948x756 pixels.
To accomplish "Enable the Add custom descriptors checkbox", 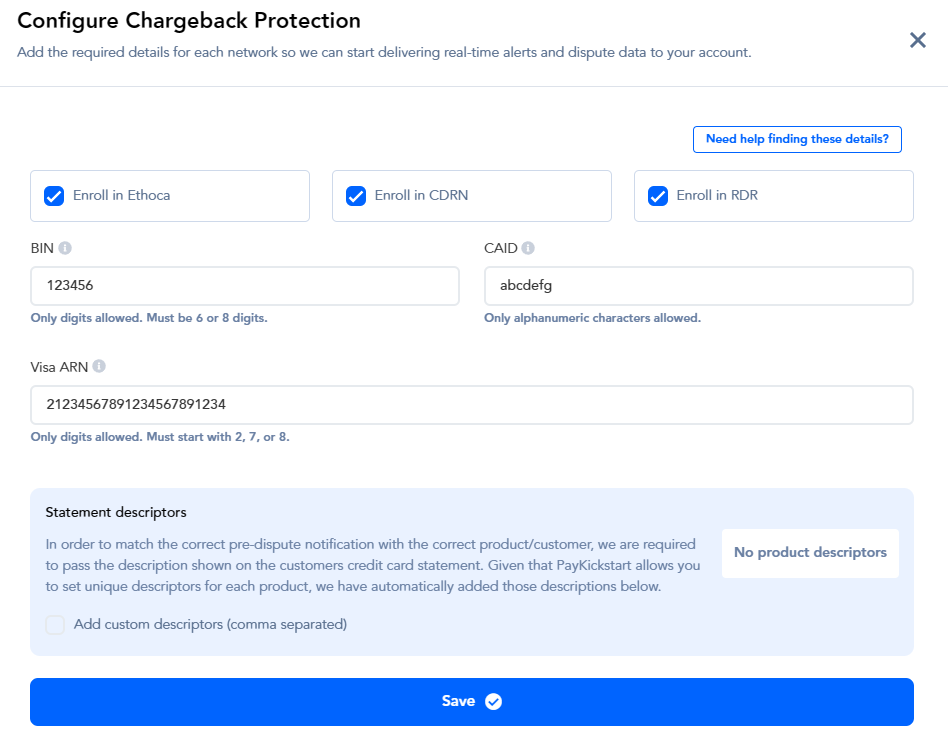I will (x=55, y=625).
